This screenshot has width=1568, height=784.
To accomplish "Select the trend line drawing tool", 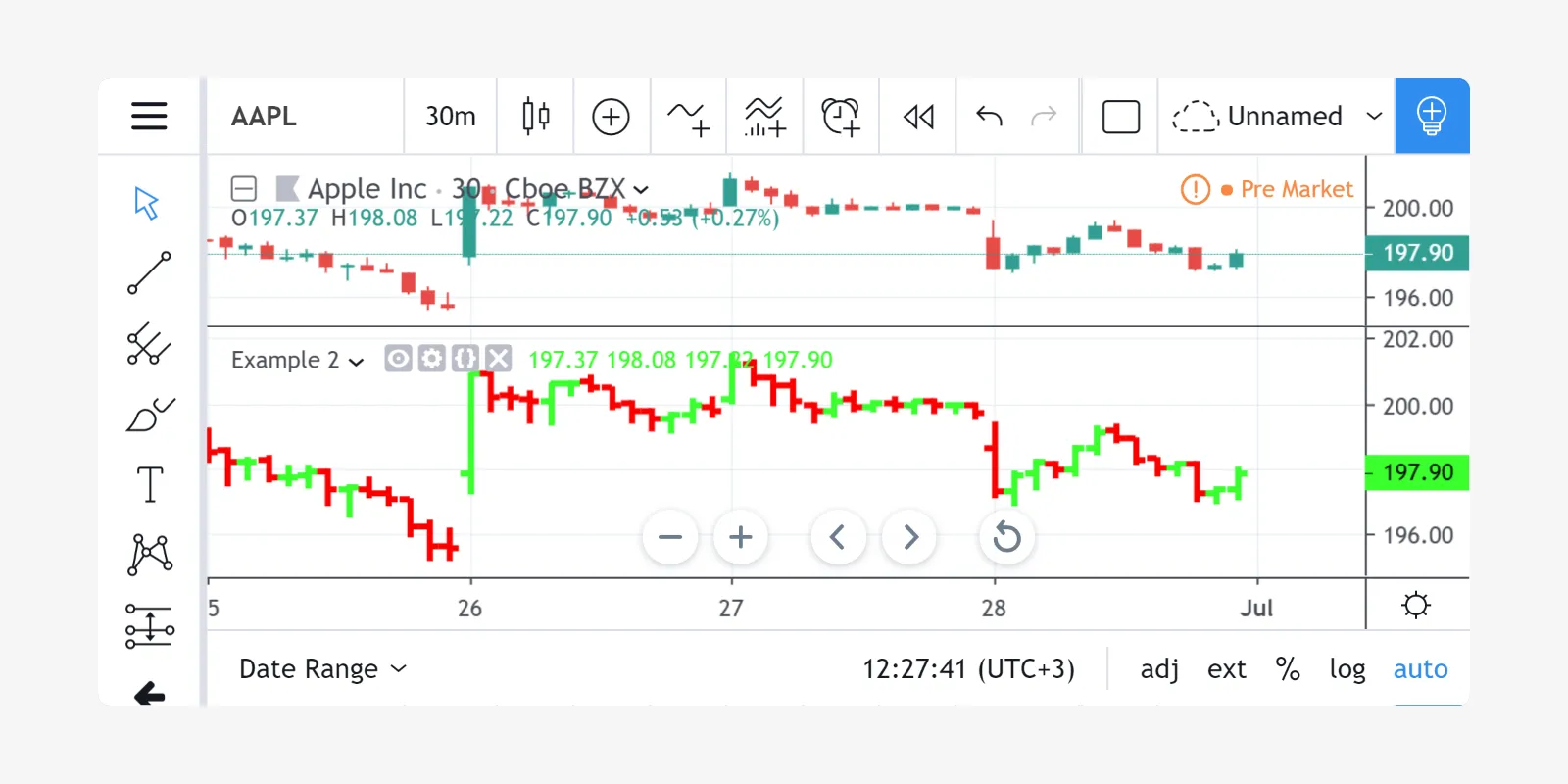I will click(x=149, y=273).
